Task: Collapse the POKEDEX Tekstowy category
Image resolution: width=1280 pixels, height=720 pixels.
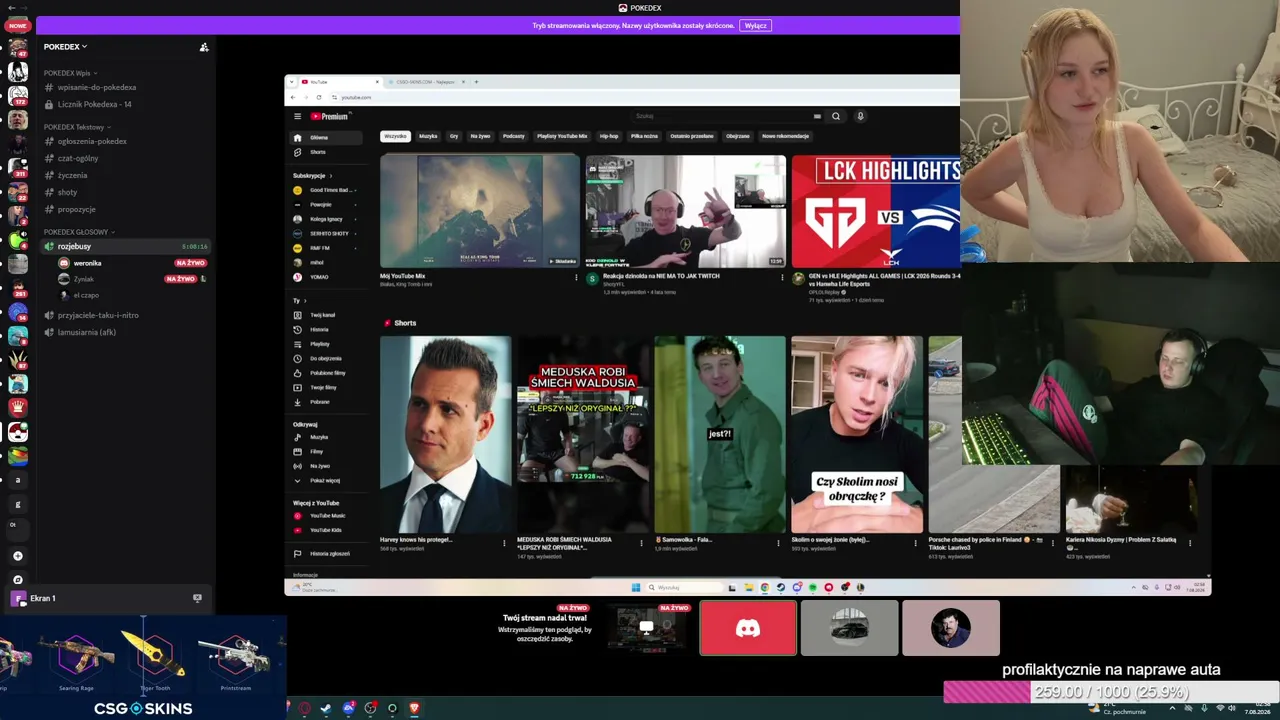Action: pyautogui.click(x=77, y=127)
